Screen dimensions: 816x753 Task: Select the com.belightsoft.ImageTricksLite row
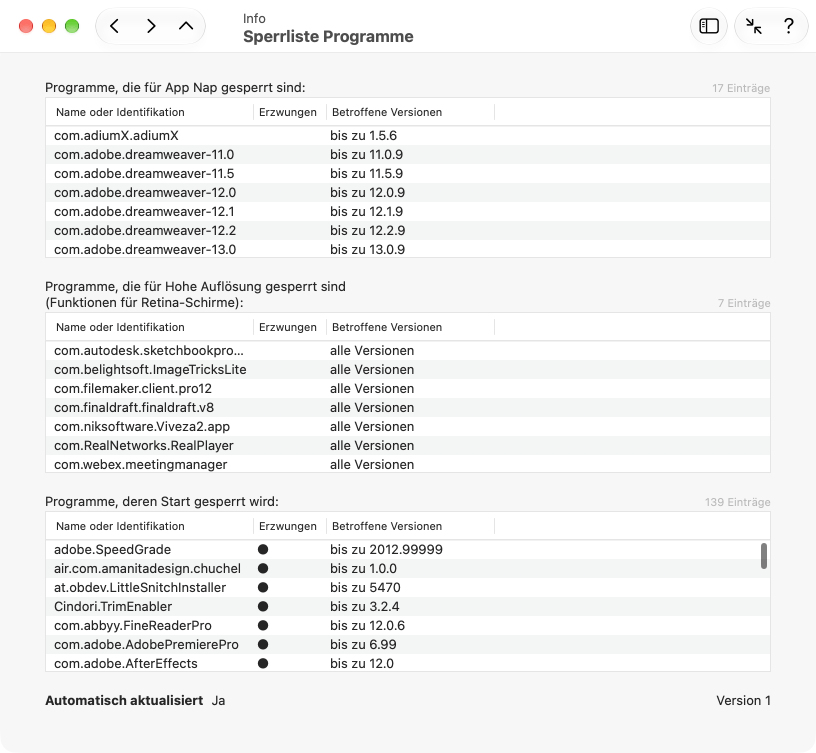(408, 369)
